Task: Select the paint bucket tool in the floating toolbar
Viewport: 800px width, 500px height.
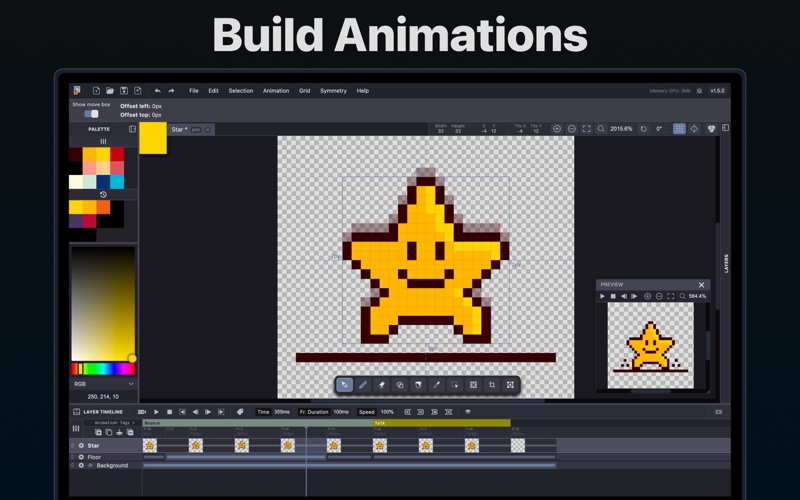Action: point(418,385)
